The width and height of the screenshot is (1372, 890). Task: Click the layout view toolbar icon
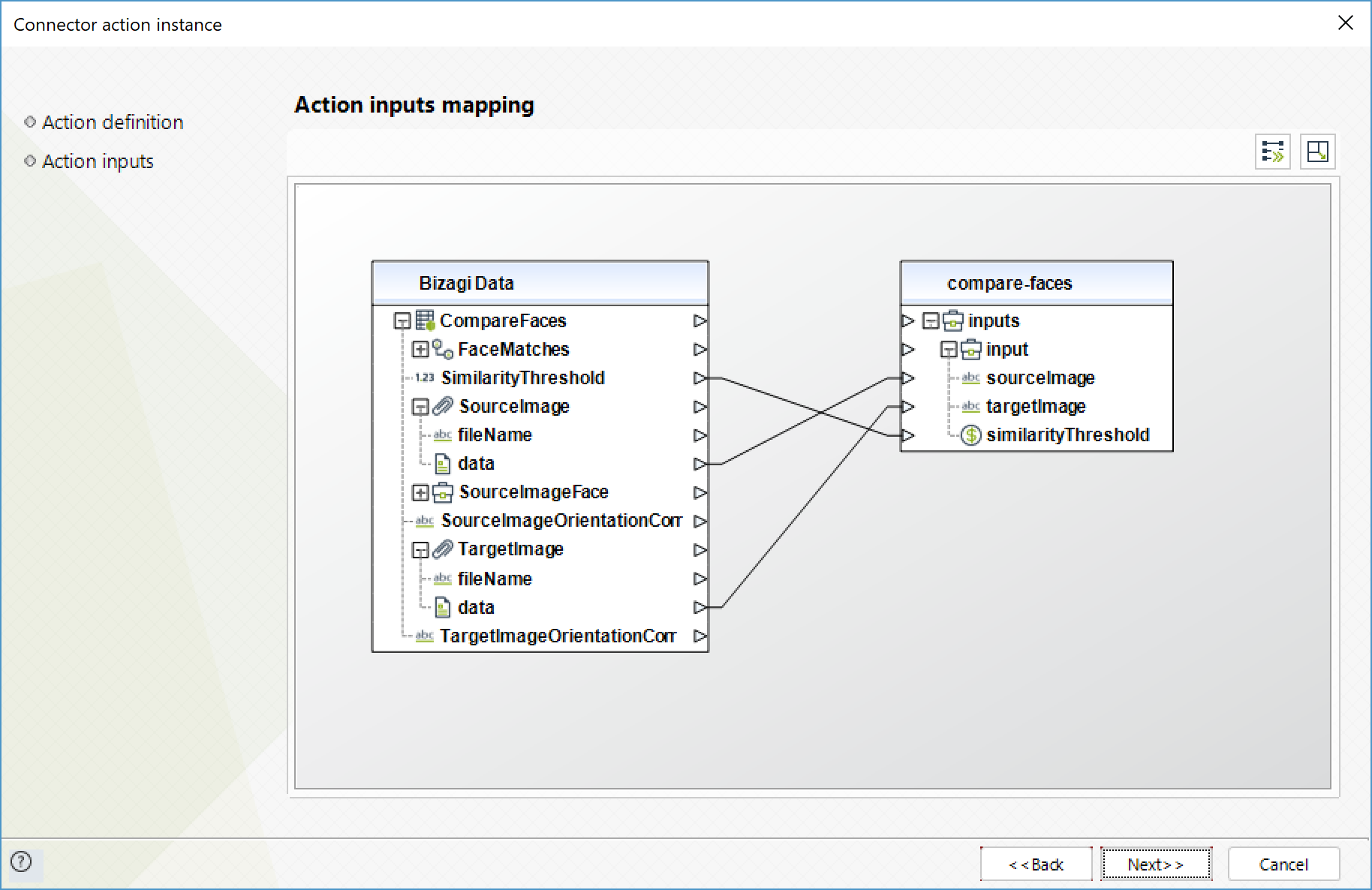(1317, 152)
